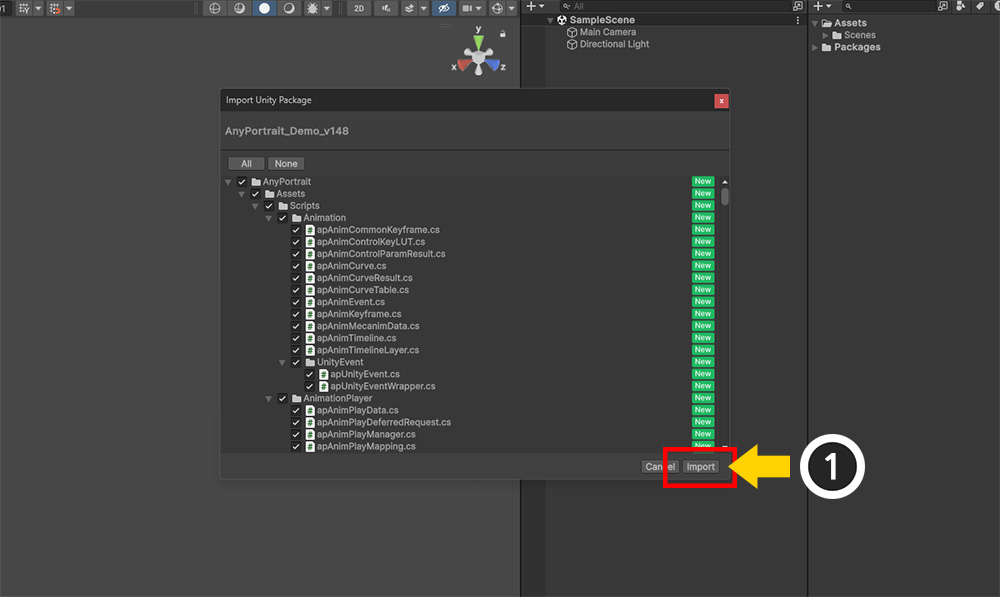Viewport: 1000px width, 597px height.
Task: Click the blue Z axis cone on gizmo
Action: [x=493, y=64]
